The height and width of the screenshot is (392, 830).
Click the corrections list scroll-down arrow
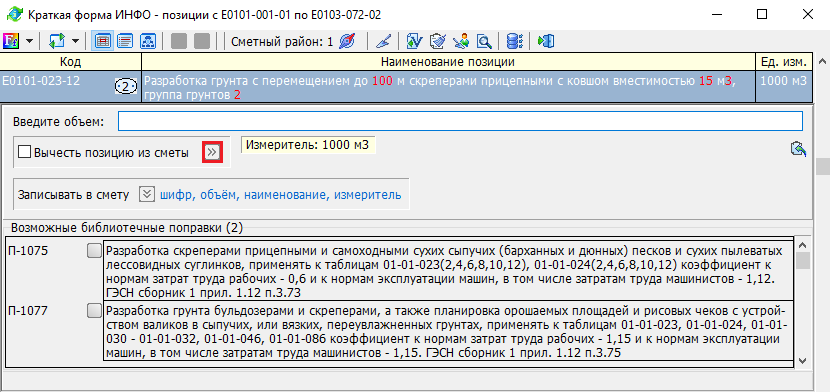tap(802, 361)
